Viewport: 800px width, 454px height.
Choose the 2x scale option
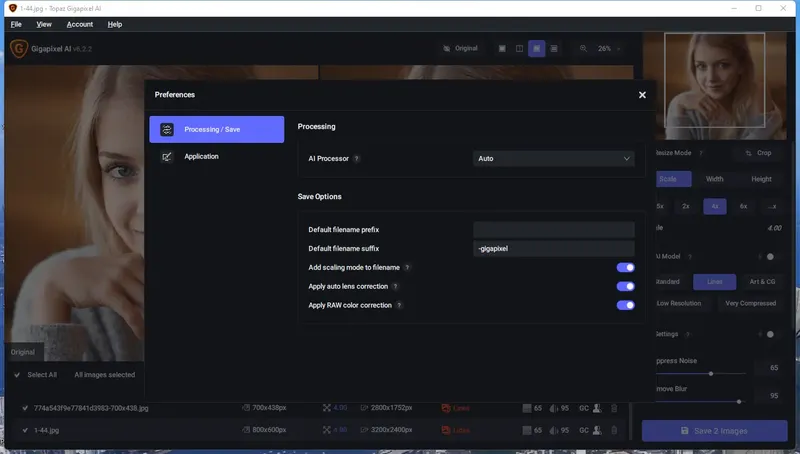click(x=686, y=206)
